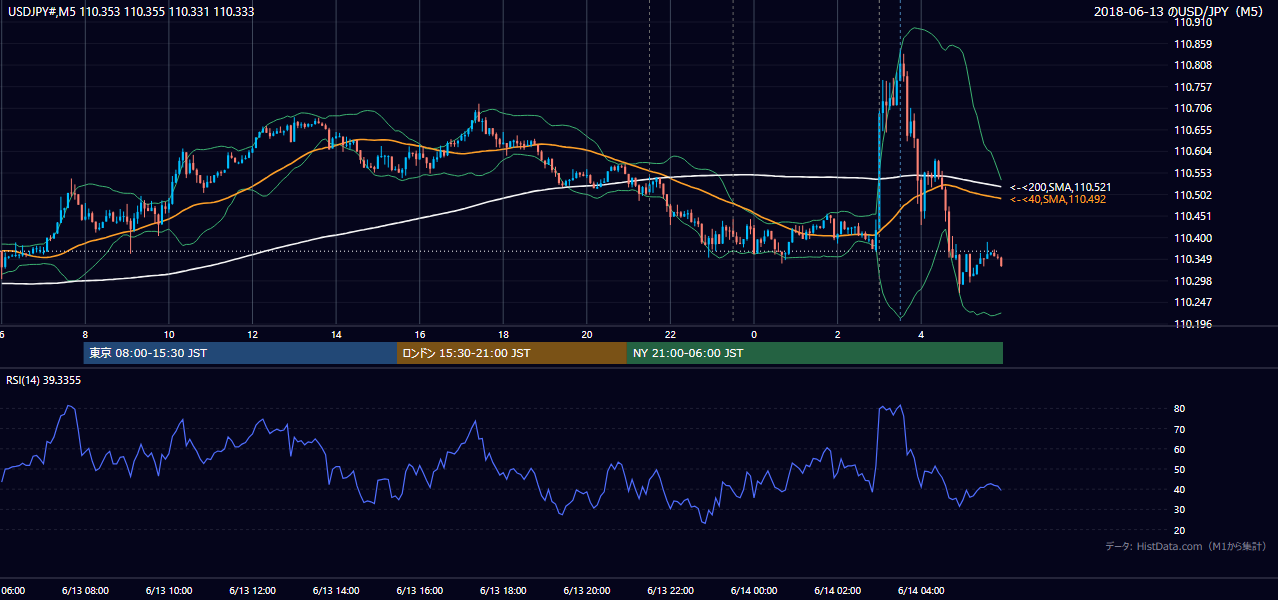Click RSI scale value 50
This screenshot has height=600, width=1278.
tap(1180, 469)
